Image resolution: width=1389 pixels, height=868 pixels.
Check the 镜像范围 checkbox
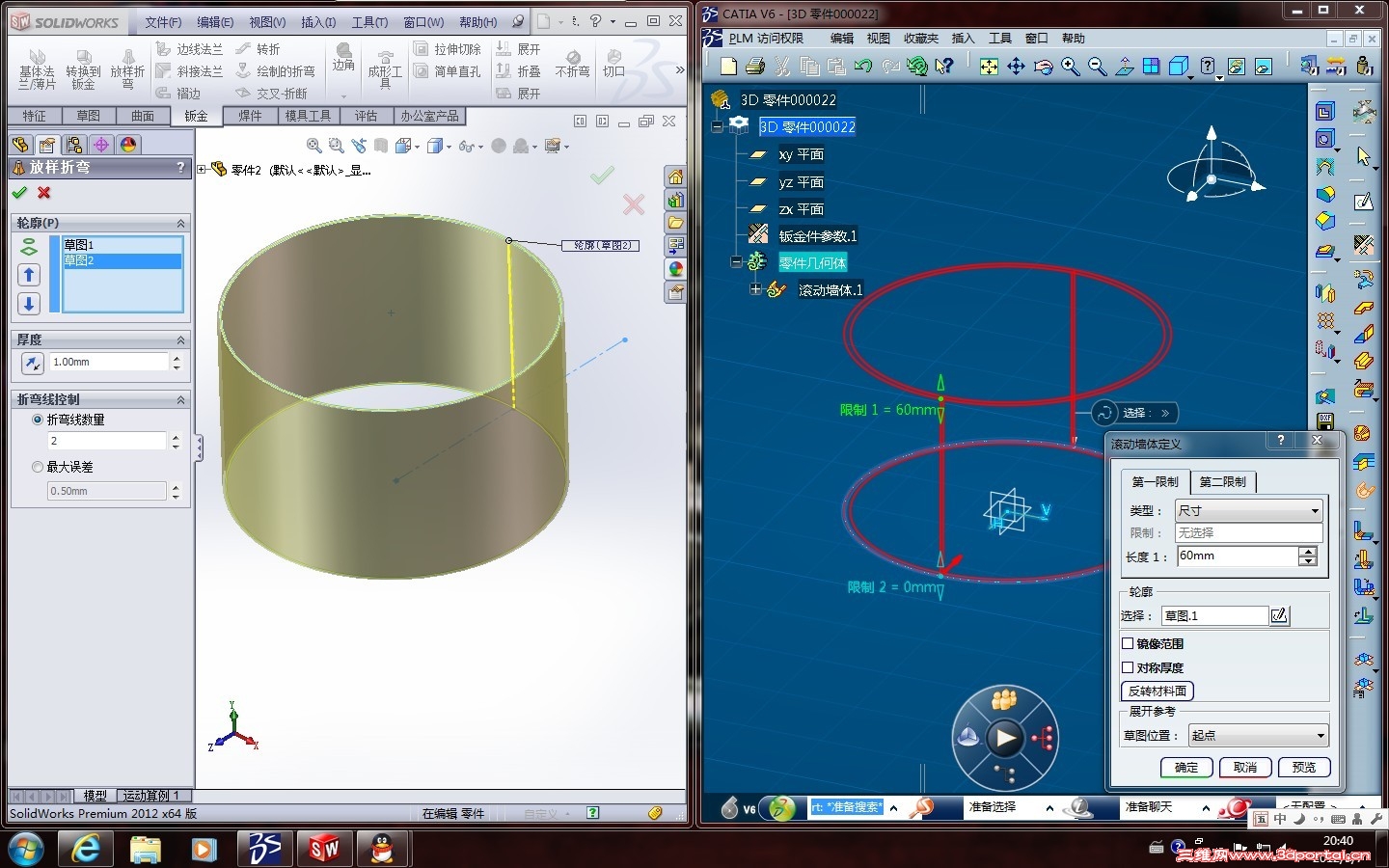[1128, 643]
